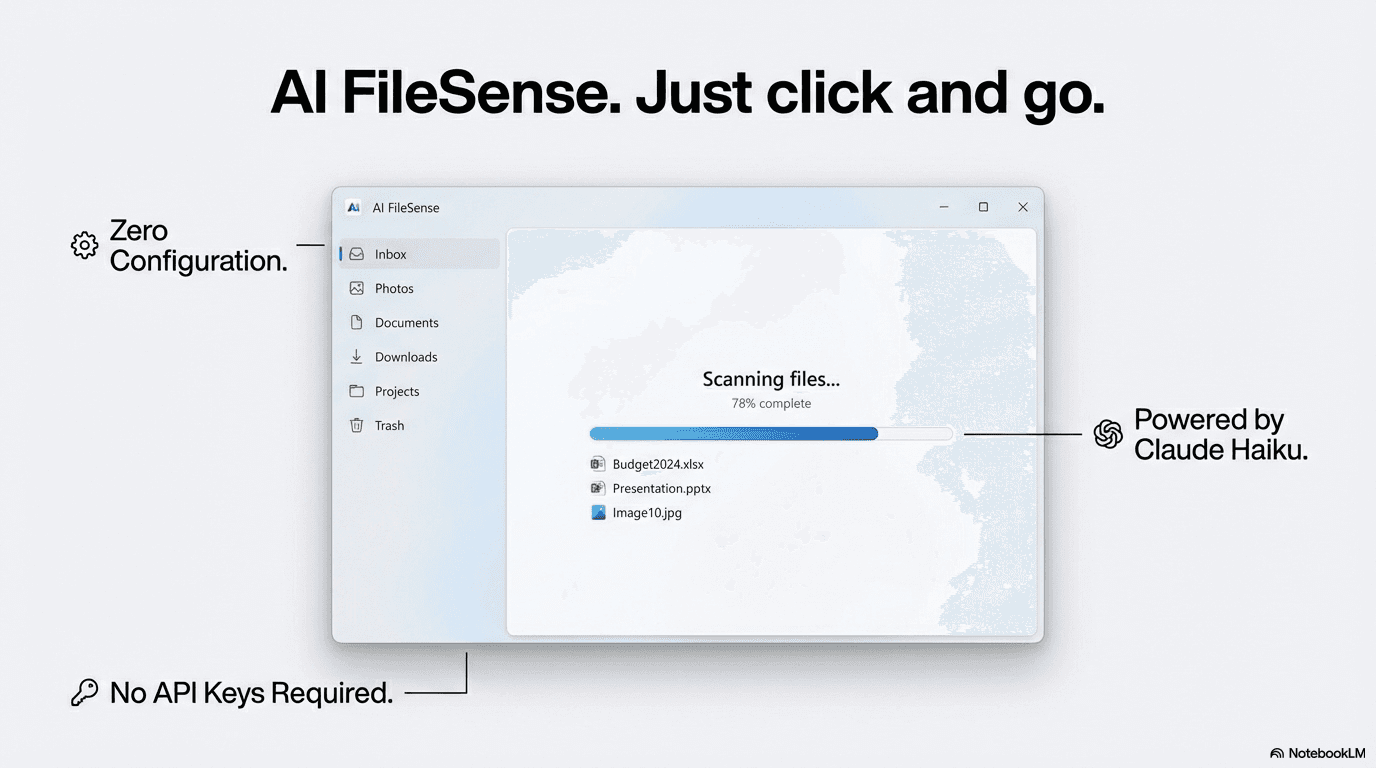This screenshot has width=1376, height=768.
Task: Open the Budget2024.xlsx file entry
Action: click(x=658, y=463)
